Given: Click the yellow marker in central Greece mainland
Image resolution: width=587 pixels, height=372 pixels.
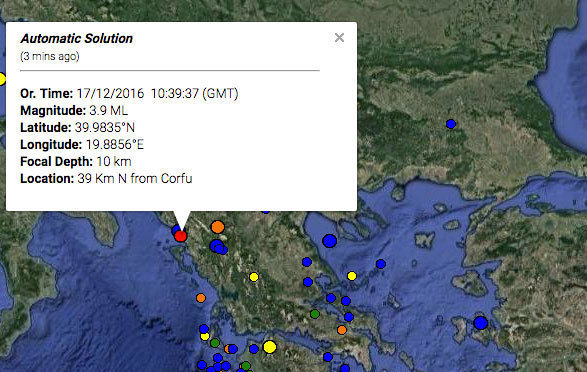Looking at the screenshot, I should [254, 277].
